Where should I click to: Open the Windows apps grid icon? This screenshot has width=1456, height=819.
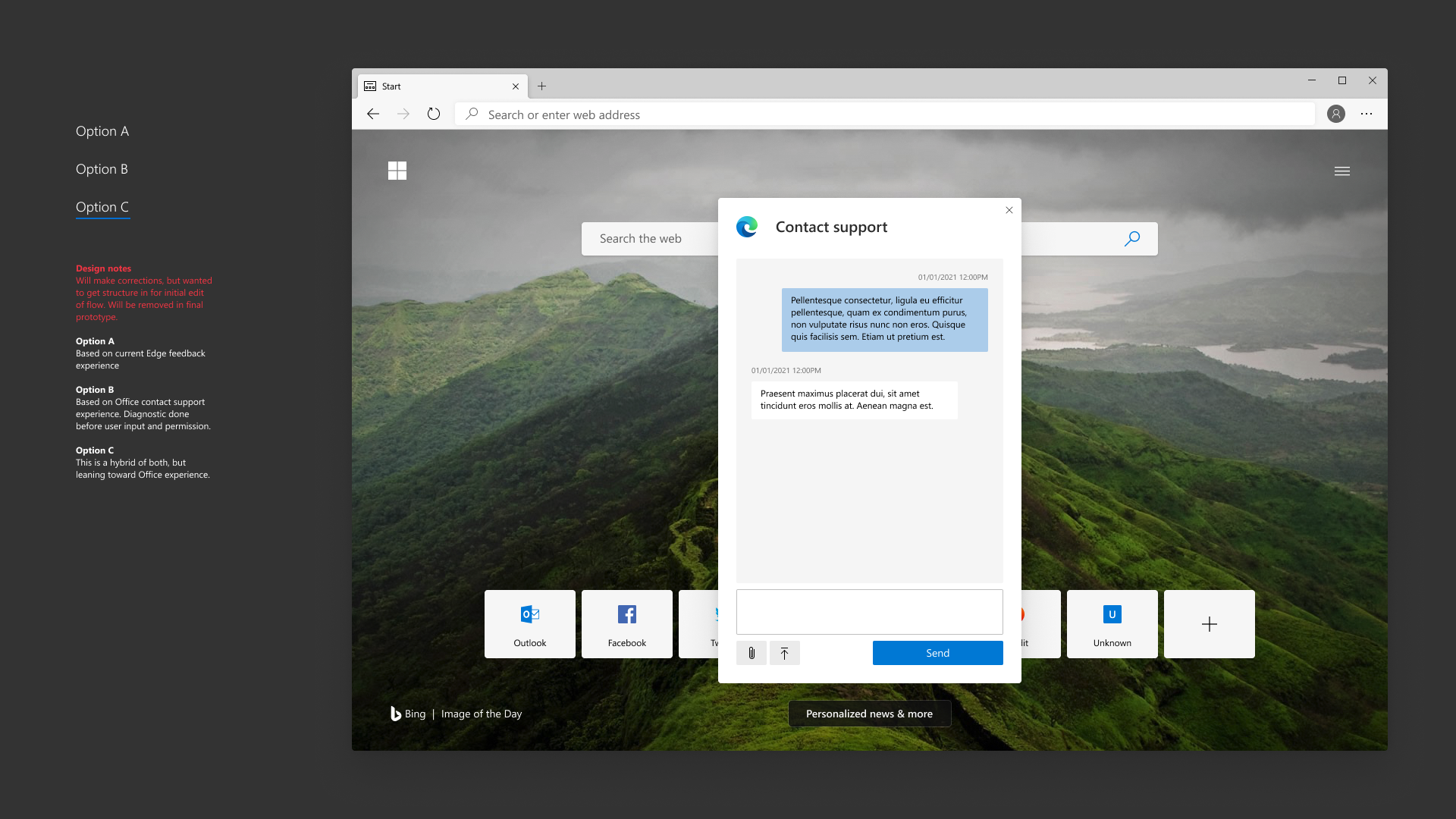coord(397,171)
